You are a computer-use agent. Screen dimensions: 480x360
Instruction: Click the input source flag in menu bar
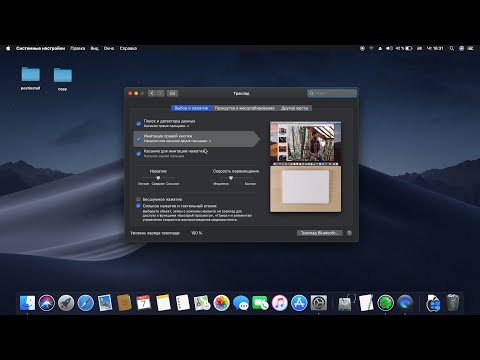click(x=420, y=48)
